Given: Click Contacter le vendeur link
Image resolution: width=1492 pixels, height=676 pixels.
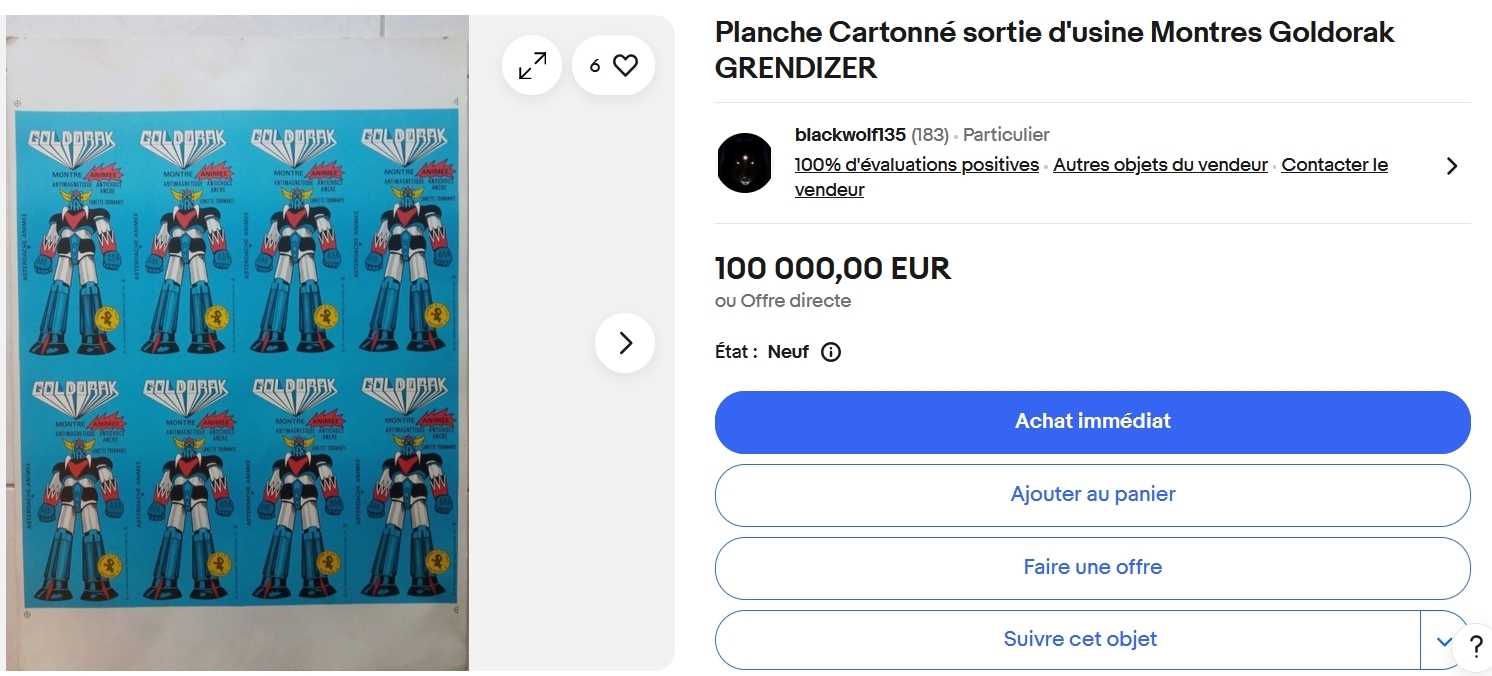Looking at the screenshot, I should point(1334,165).
